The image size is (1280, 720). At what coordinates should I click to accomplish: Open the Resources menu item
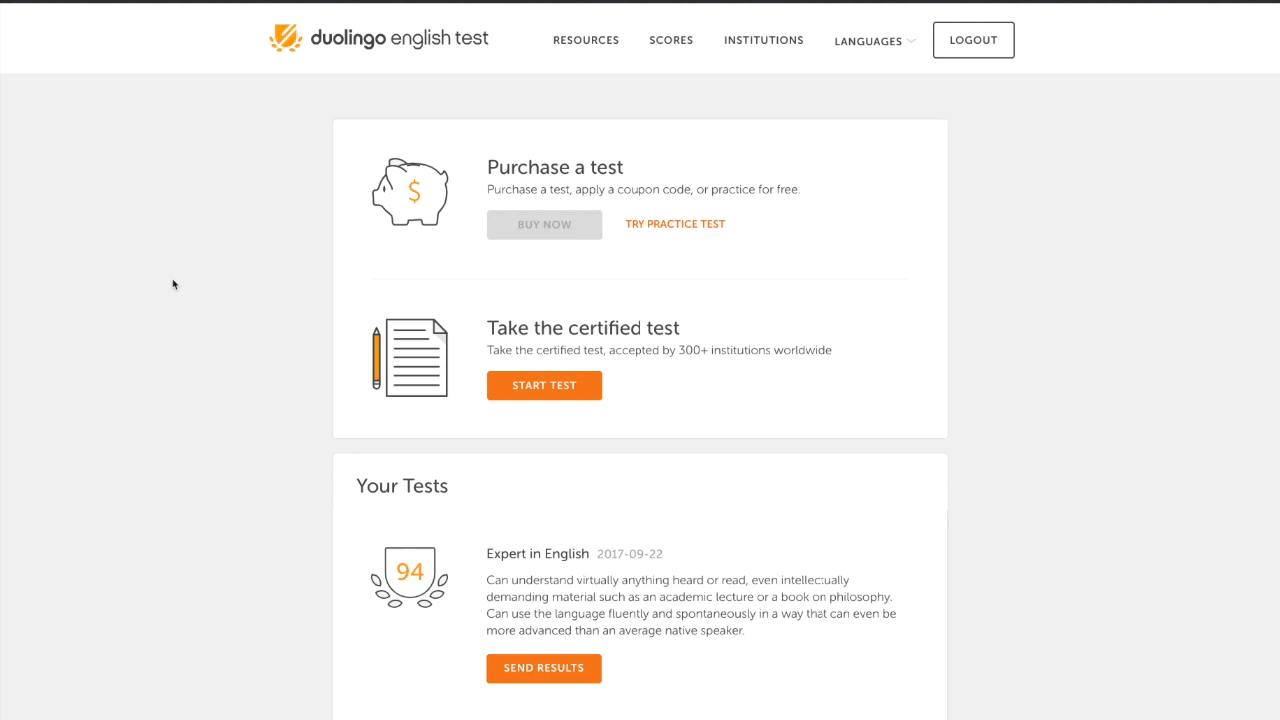coord(586,40)
